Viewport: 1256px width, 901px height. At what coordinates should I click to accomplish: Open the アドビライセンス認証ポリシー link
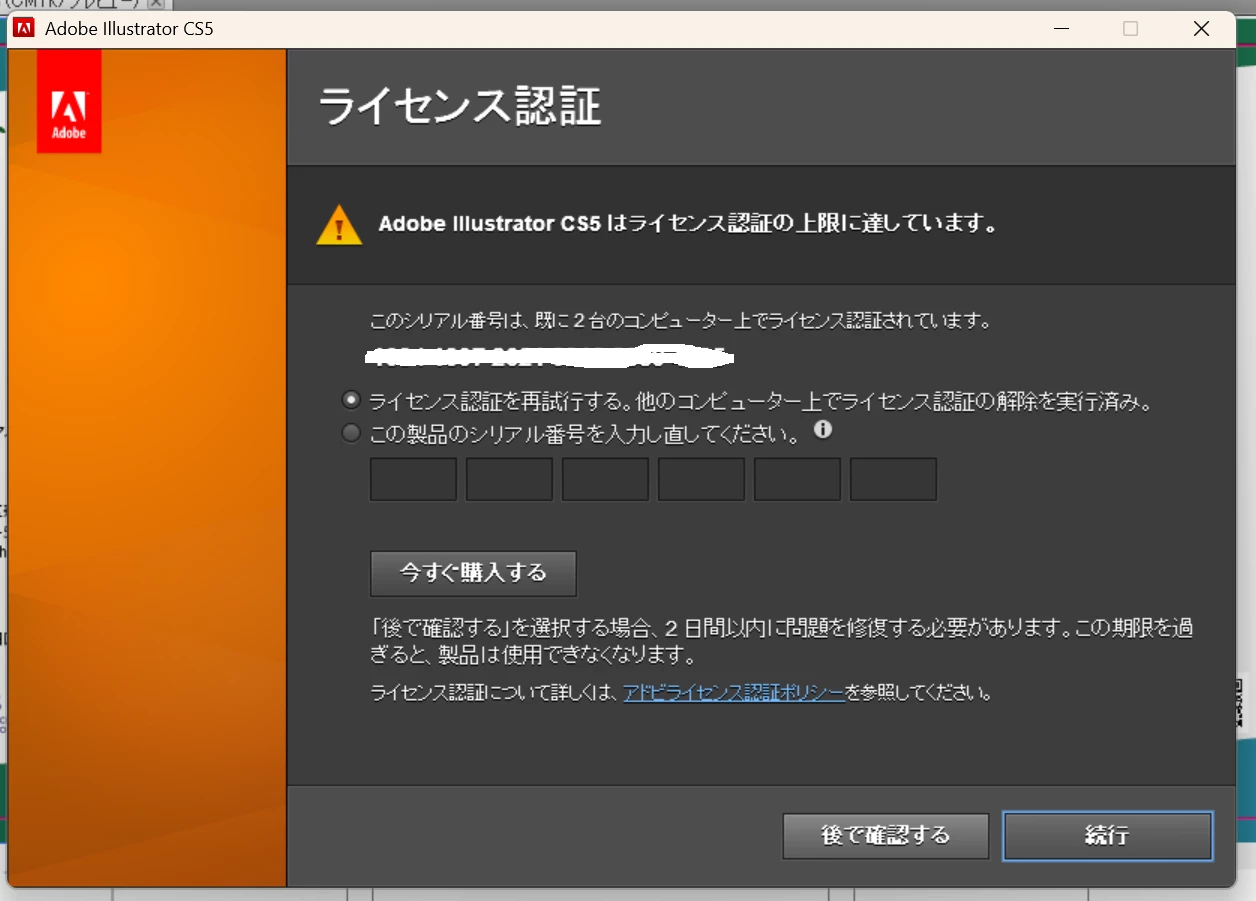pos(734,692)
